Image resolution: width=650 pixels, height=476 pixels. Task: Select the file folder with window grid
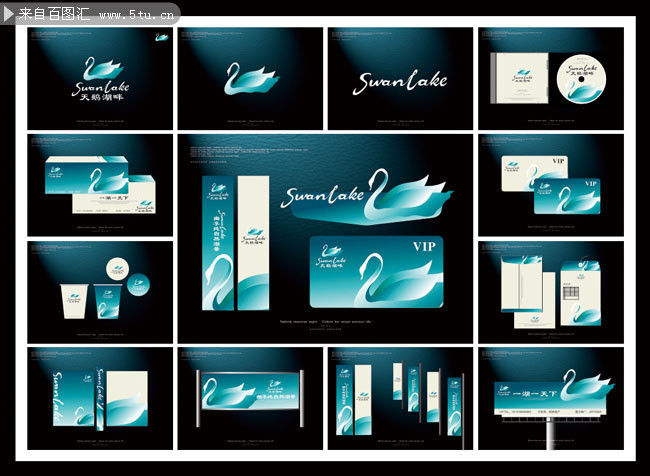pyautogui.click(x=580, y=293)
